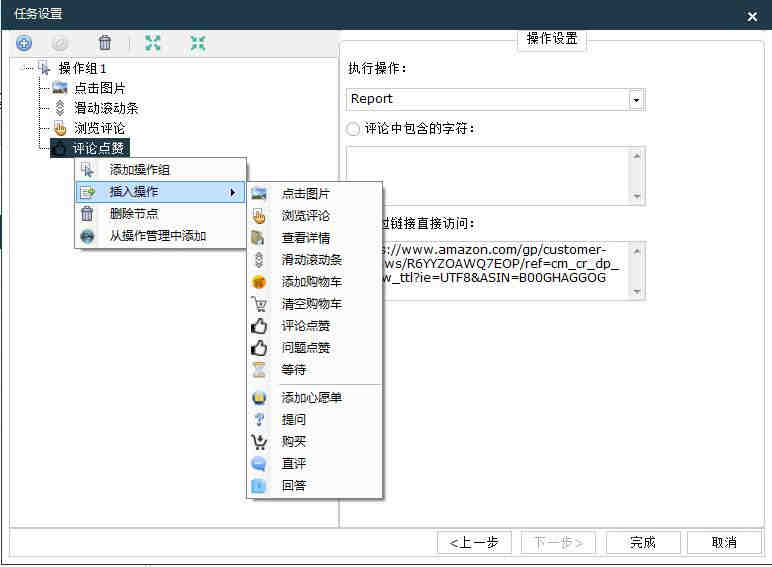Select 滑动滚动条 node in the tree

click(106, 108)
